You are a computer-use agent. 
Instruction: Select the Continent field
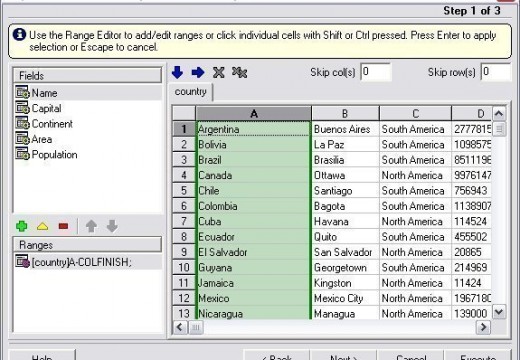click(x=88, y=123)
